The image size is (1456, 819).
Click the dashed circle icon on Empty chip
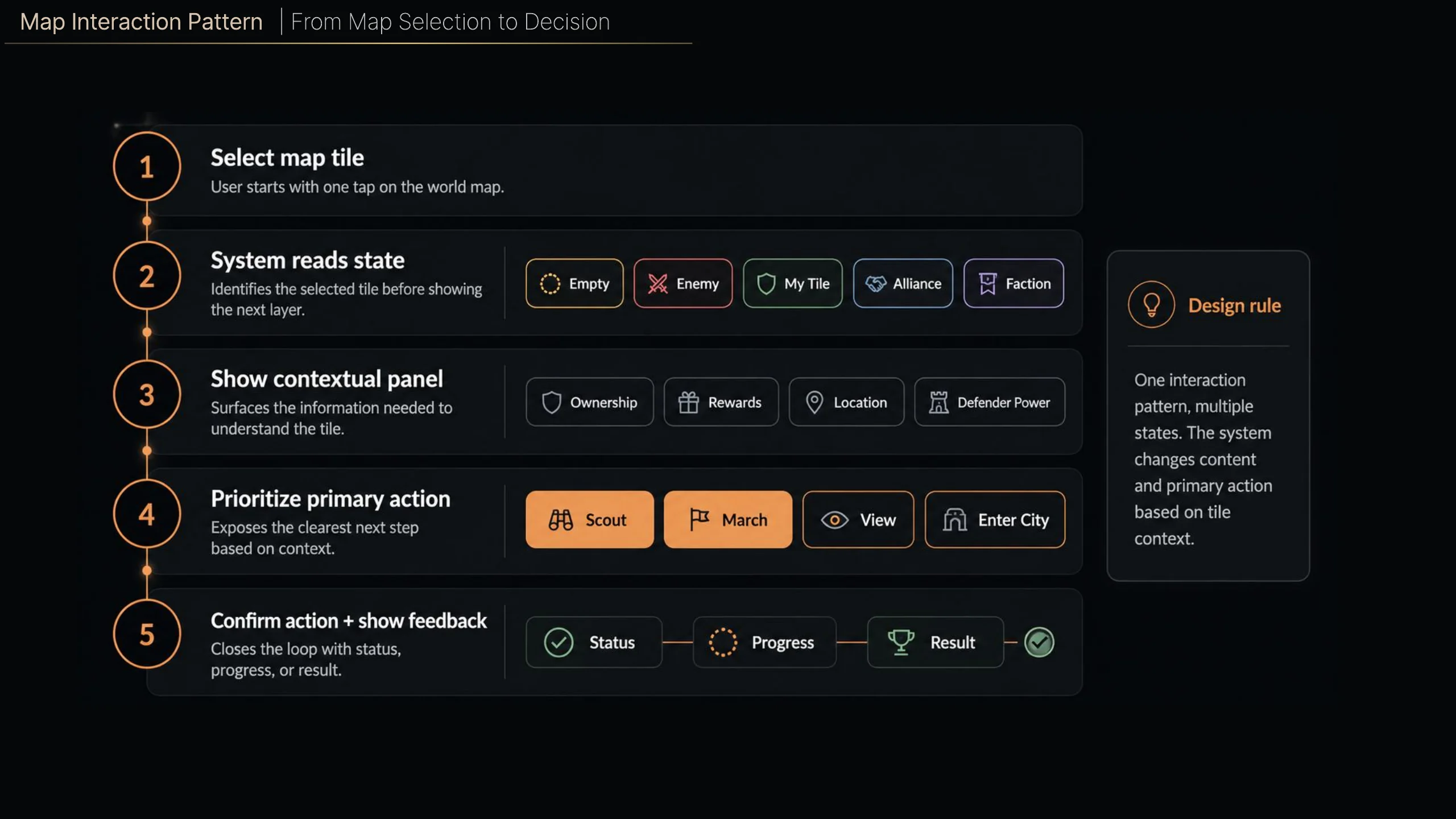tap(550, 283)
